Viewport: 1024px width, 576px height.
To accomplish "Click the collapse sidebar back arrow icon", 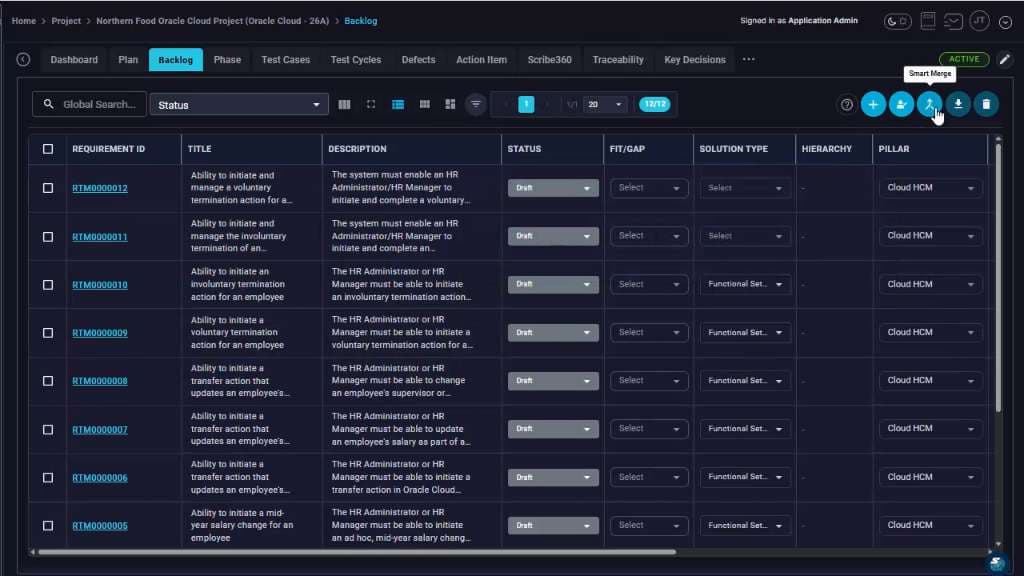I will click(24, 59).
